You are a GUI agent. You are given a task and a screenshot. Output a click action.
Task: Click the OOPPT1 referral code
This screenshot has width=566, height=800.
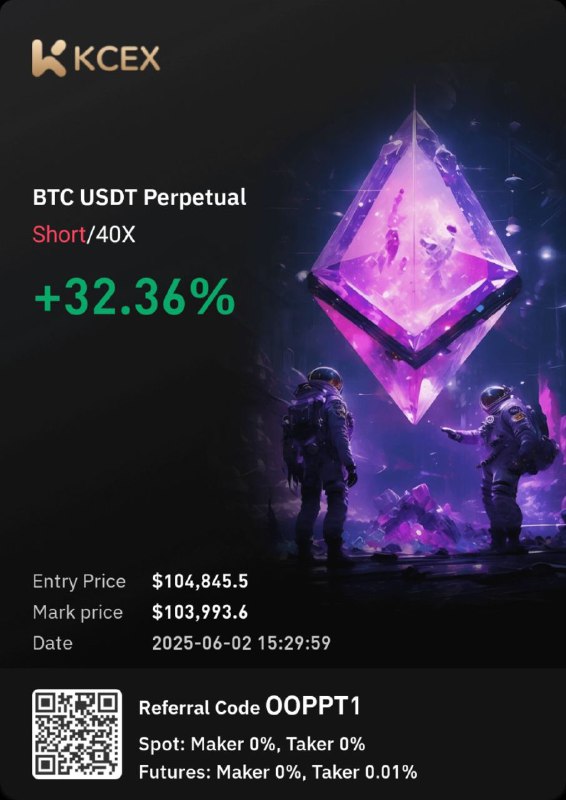tap(313, 707)
